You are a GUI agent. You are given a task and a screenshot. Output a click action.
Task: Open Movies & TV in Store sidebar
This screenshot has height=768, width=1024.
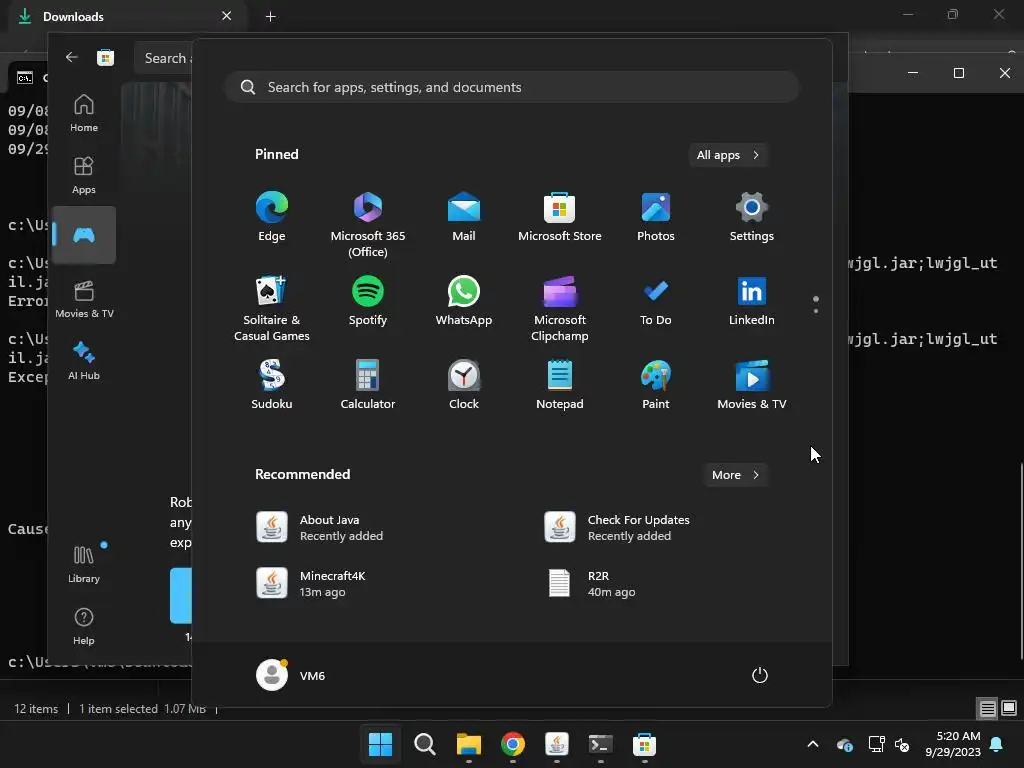pos(84,300)
